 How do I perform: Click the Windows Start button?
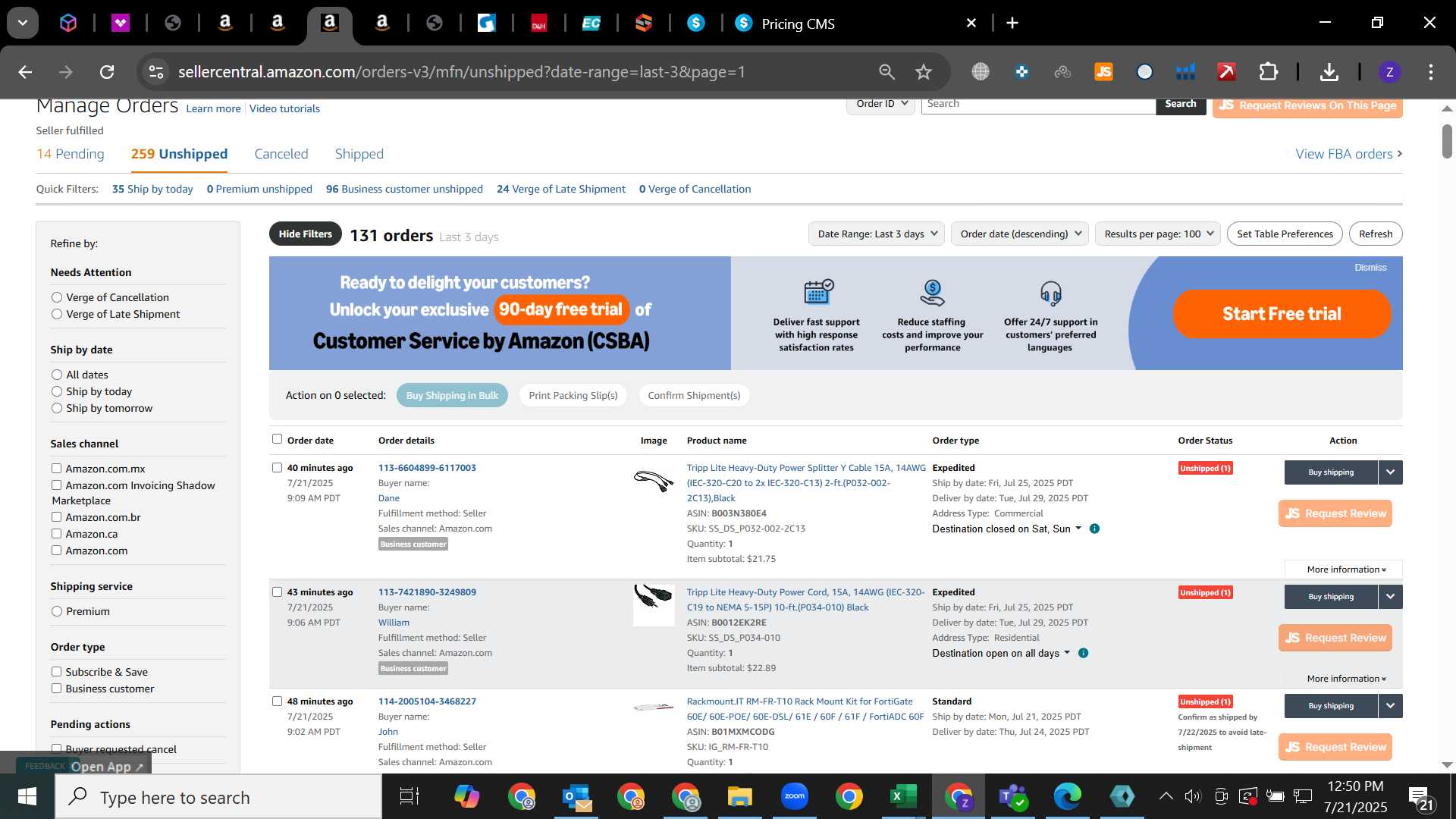tap(27, 797)
